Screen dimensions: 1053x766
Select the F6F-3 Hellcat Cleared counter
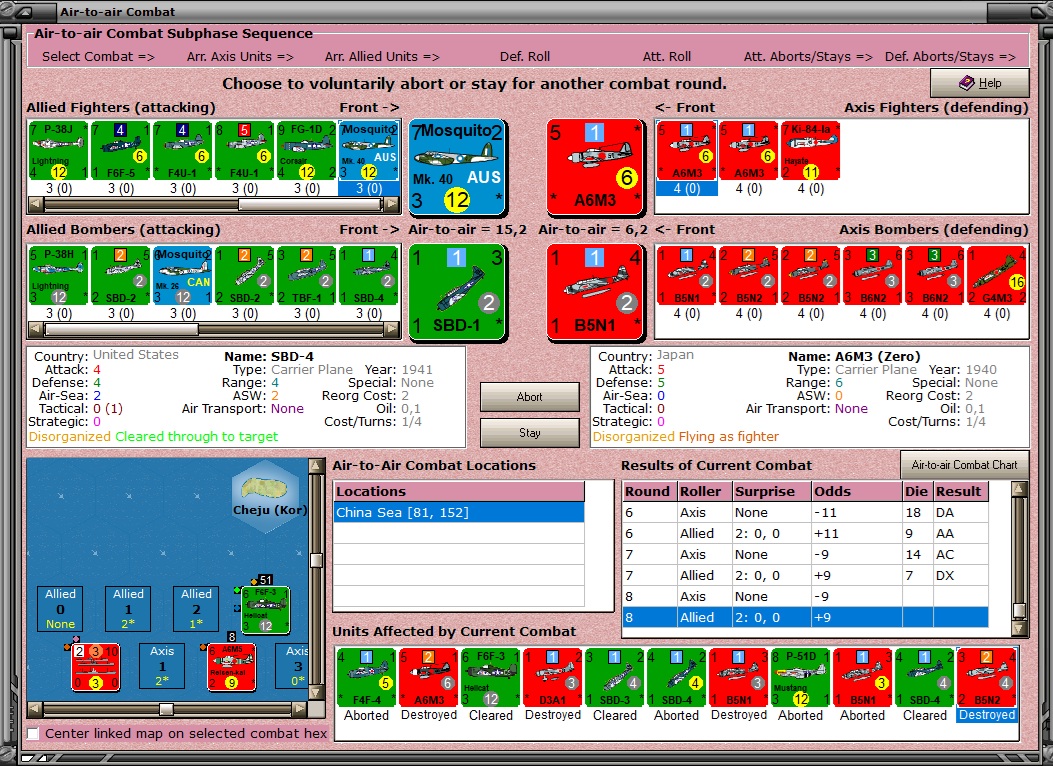(490, 677)
